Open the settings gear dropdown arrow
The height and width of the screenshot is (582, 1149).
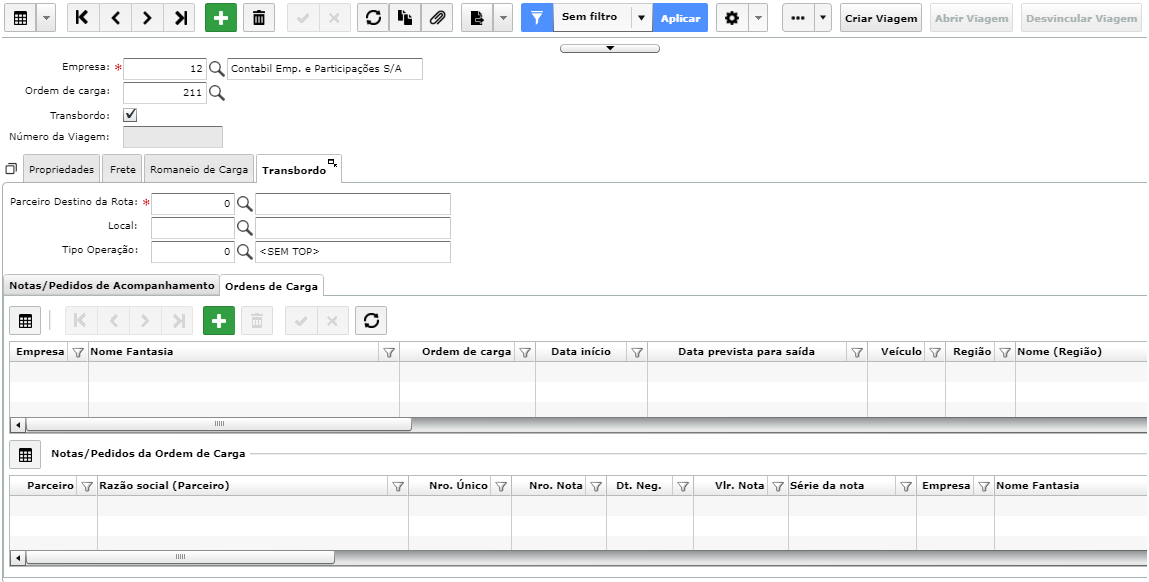tap(758, 18)
